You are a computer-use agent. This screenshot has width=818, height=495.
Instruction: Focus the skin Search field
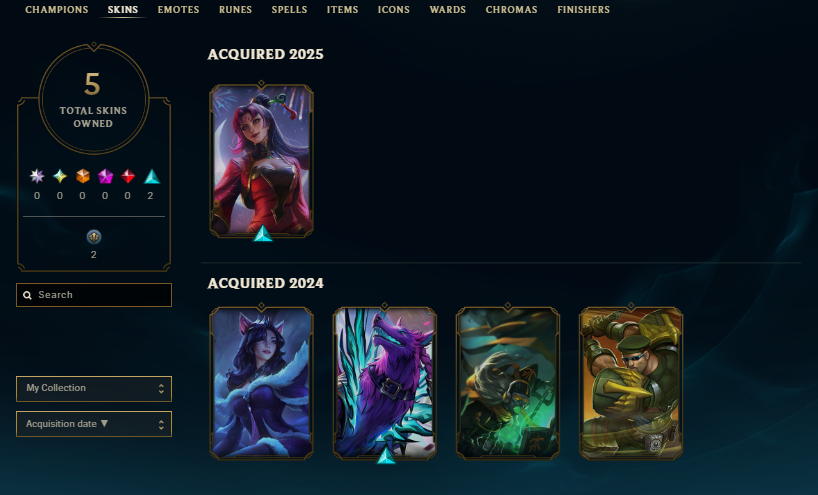[94, 295]
